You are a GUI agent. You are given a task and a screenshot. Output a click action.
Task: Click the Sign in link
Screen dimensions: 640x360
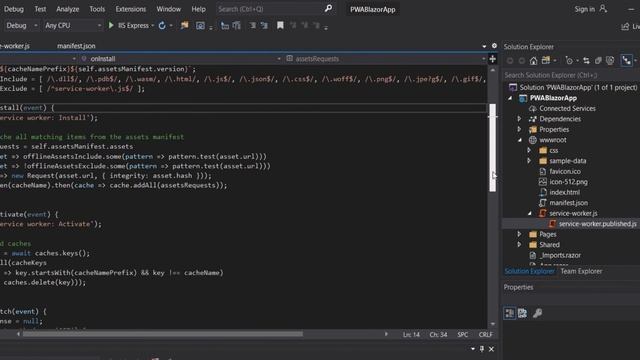584,9
